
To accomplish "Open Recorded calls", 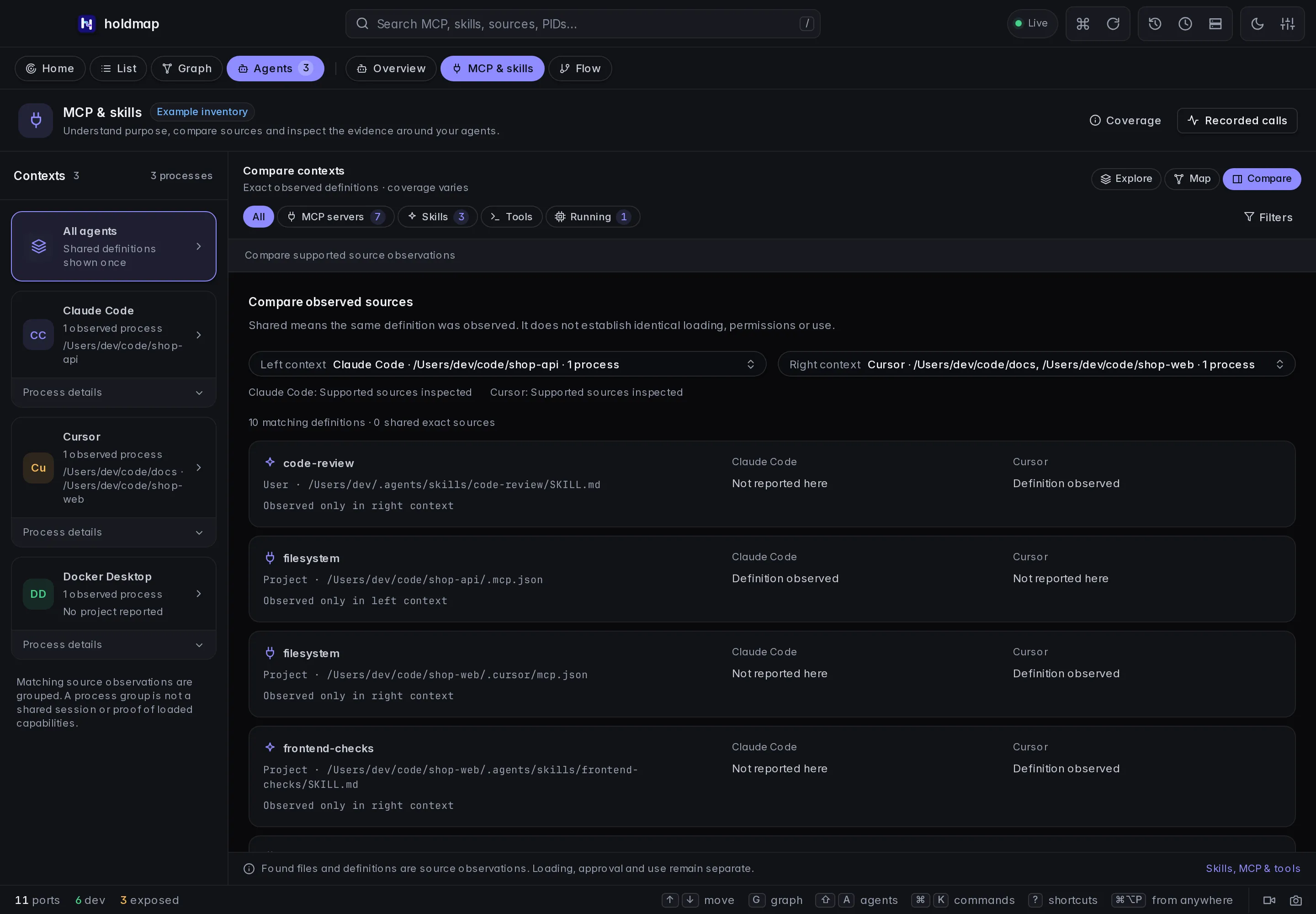I will (1237, 120).
